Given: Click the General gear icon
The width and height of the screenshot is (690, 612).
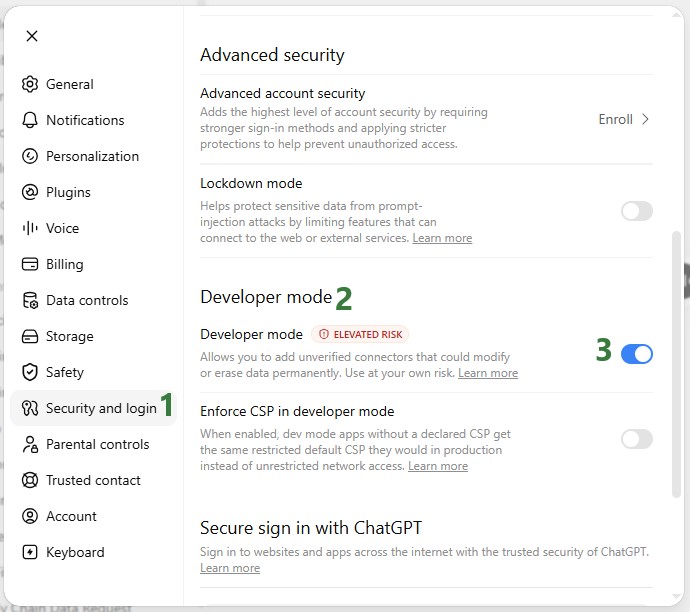Looking at the screenshot, I should (x=30, y=84).
